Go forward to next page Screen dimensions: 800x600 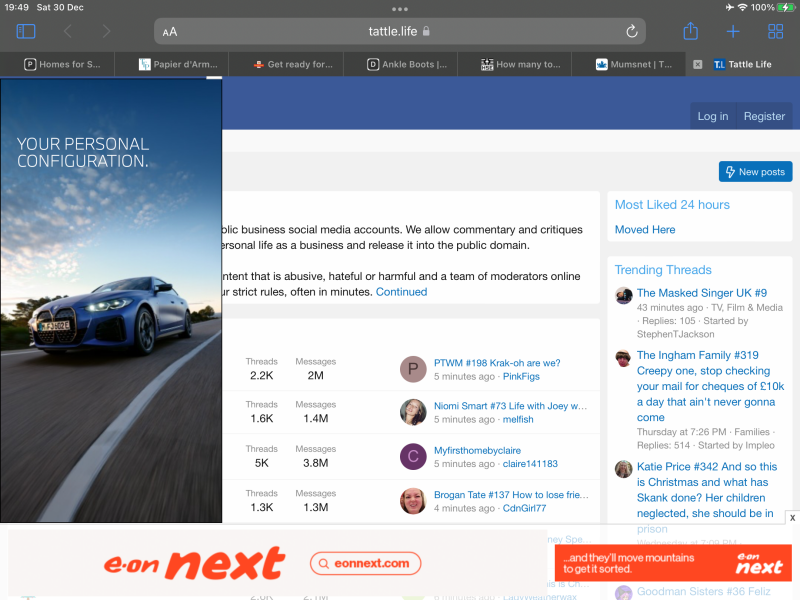coord(106,32)
